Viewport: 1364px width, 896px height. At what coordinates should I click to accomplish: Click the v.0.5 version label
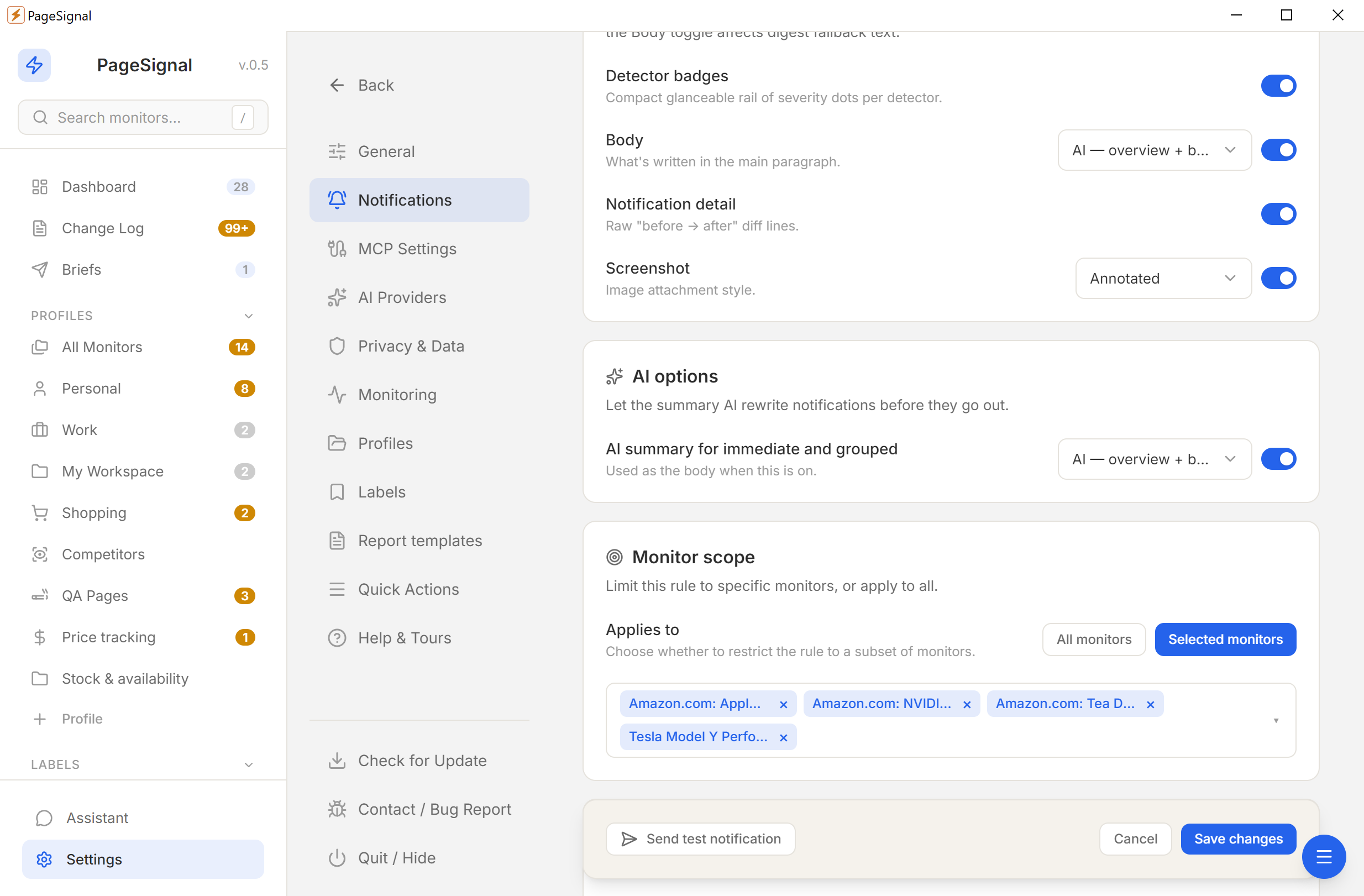(253, 65)
